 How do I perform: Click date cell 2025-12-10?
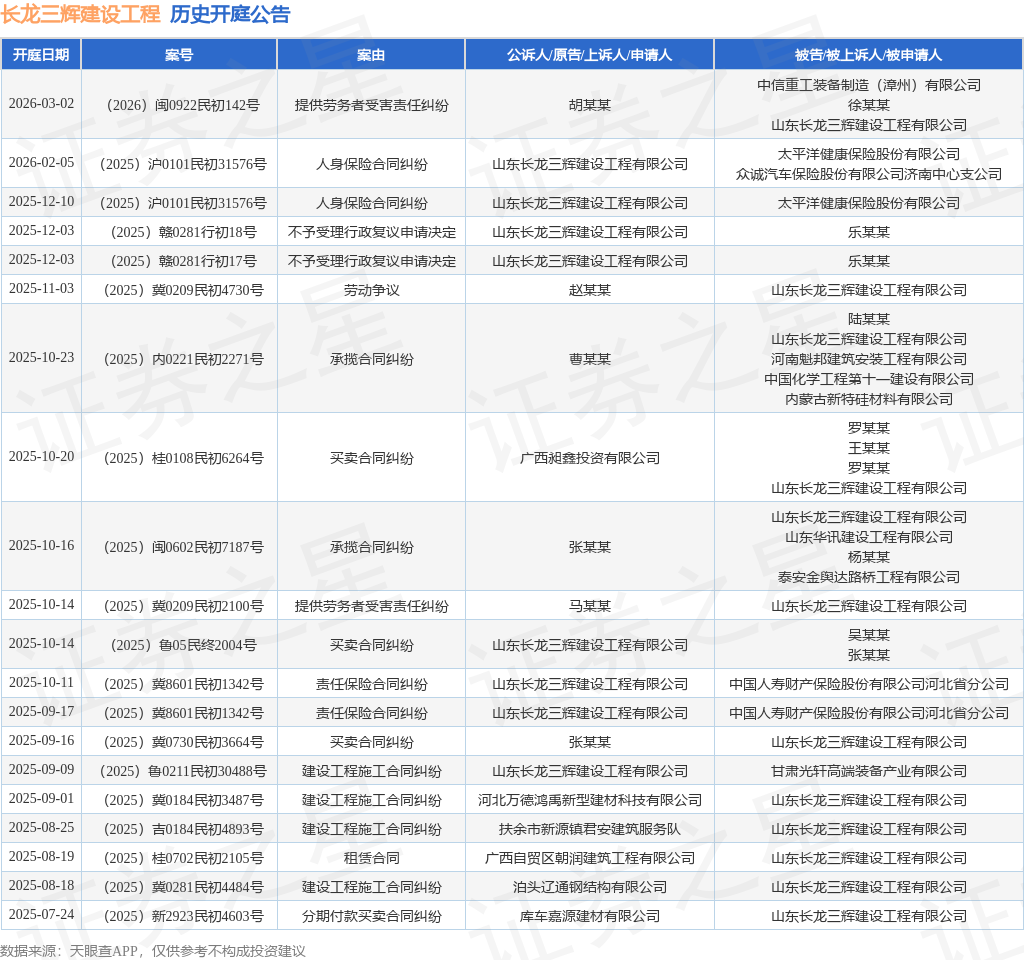[x=41, y=202]
